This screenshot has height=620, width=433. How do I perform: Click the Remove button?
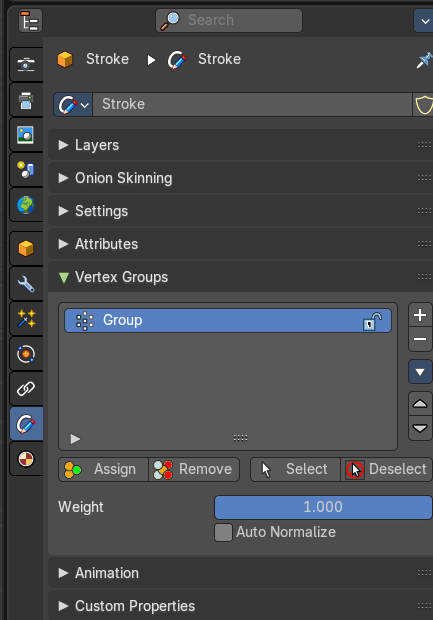pos(194,469)
